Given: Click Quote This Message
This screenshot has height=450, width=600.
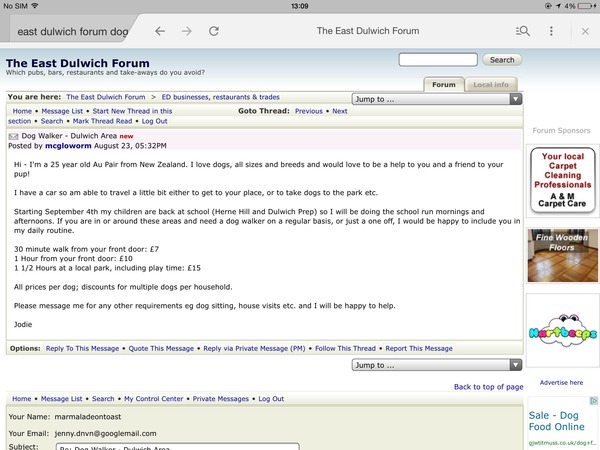Looking at the screenshot, I should tap(161, 349).
